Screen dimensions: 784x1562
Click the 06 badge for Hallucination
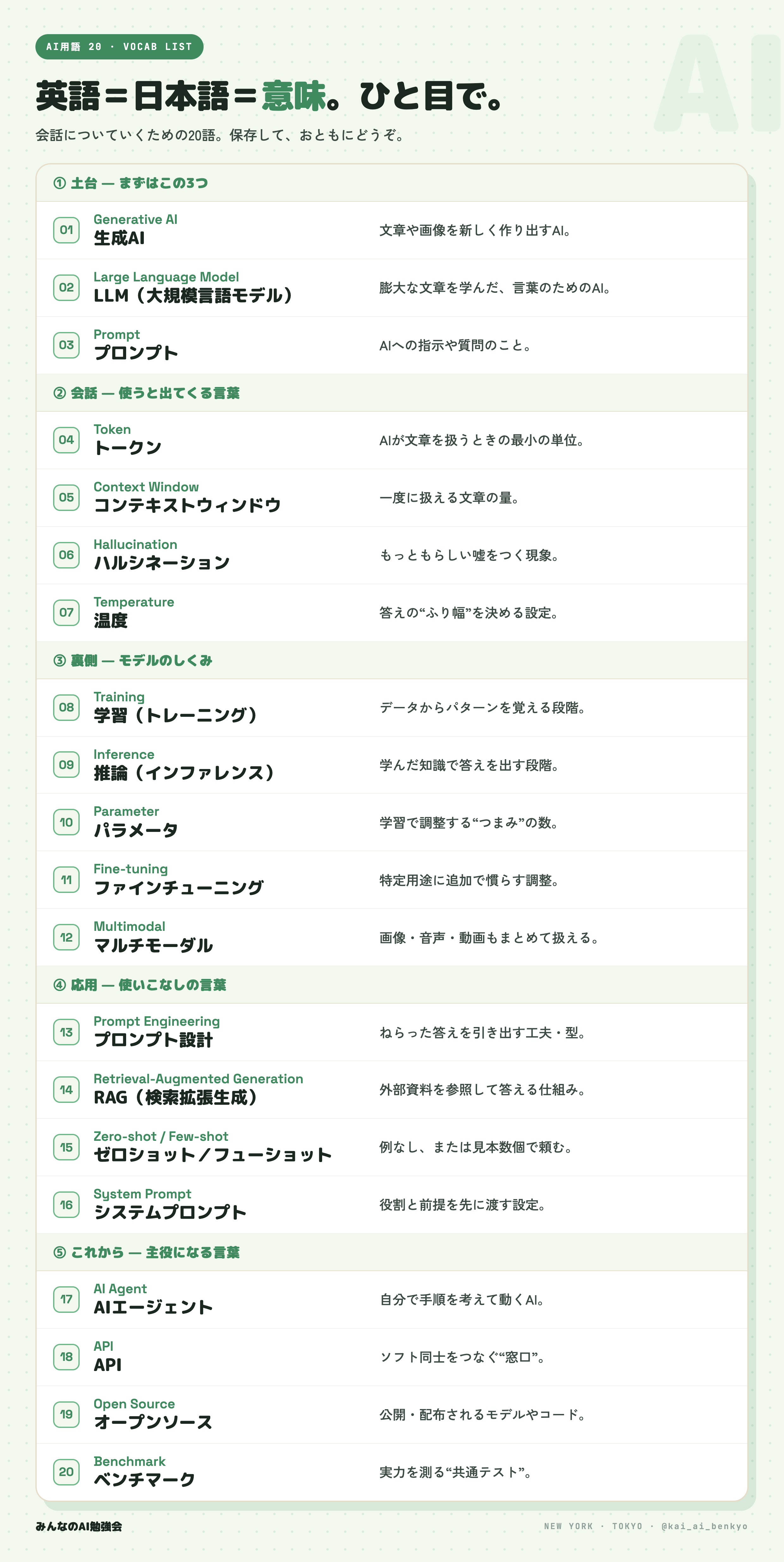point(66,555)
